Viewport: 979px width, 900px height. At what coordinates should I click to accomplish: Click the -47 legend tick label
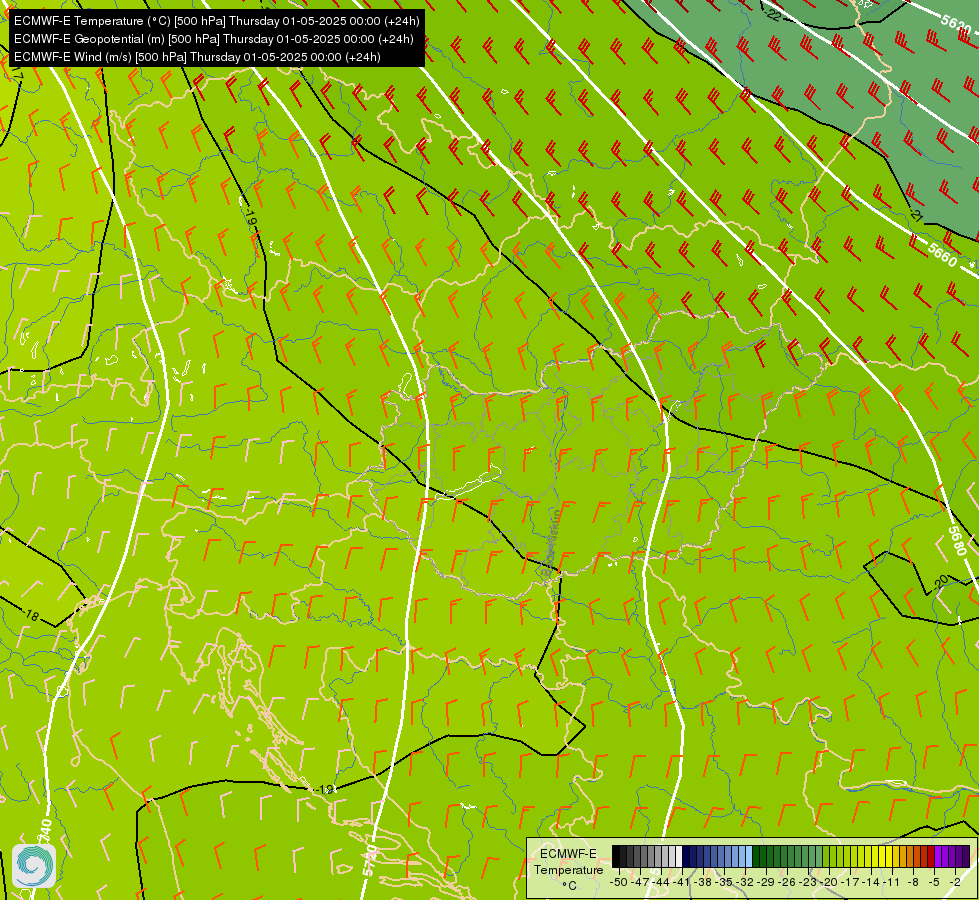pos(640,881)
